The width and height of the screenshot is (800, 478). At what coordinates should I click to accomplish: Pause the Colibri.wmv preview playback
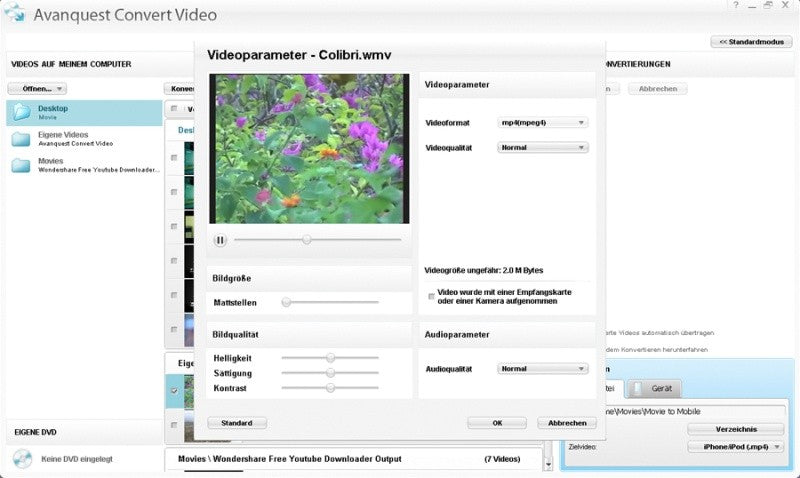(220, 240)
